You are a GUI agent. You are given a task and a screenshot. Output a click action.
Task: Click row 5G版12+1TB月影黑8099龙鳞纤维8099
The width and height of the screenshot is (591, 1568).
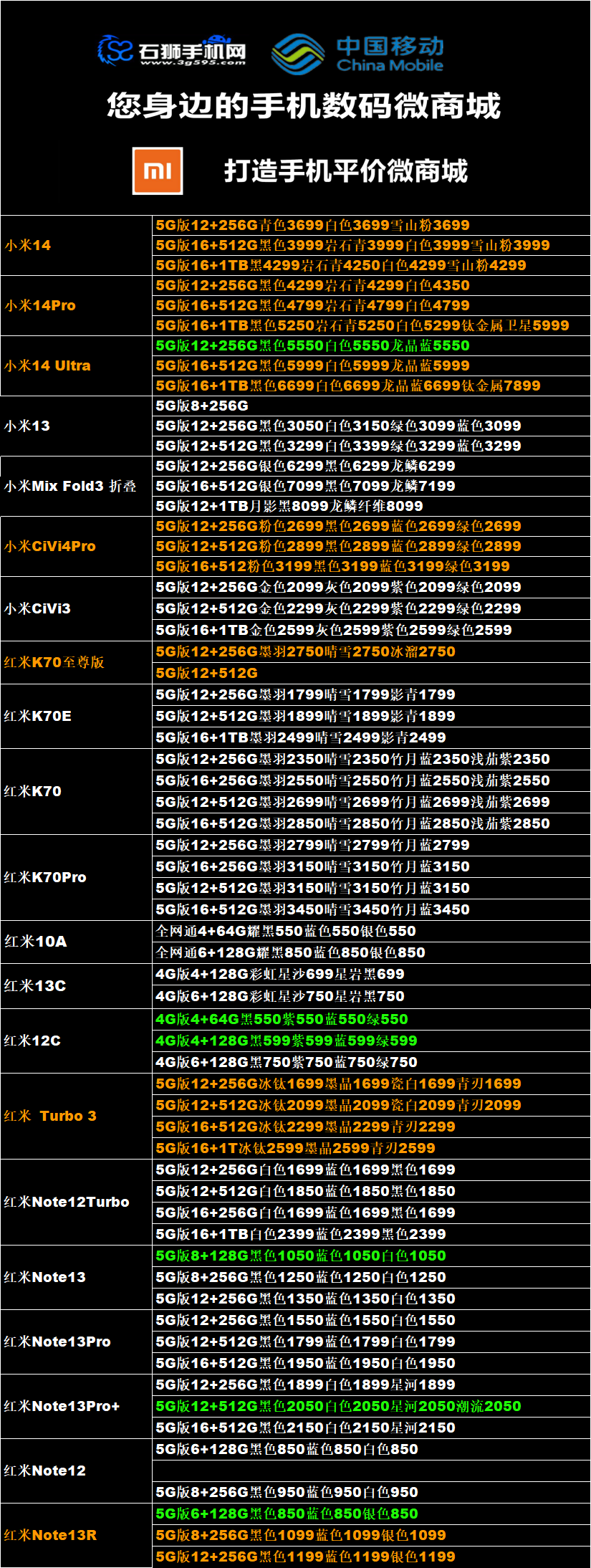point(371,506)
